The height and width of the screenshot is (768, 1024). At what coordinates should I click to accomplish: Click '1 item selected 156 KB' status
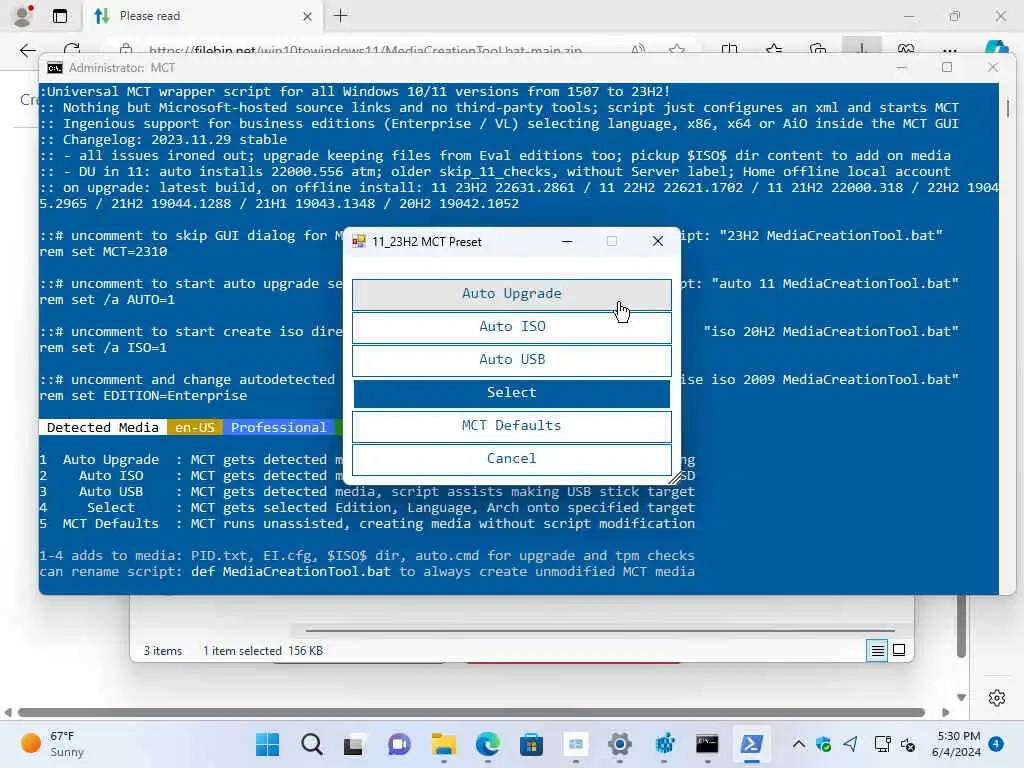(x=263, y=651)
